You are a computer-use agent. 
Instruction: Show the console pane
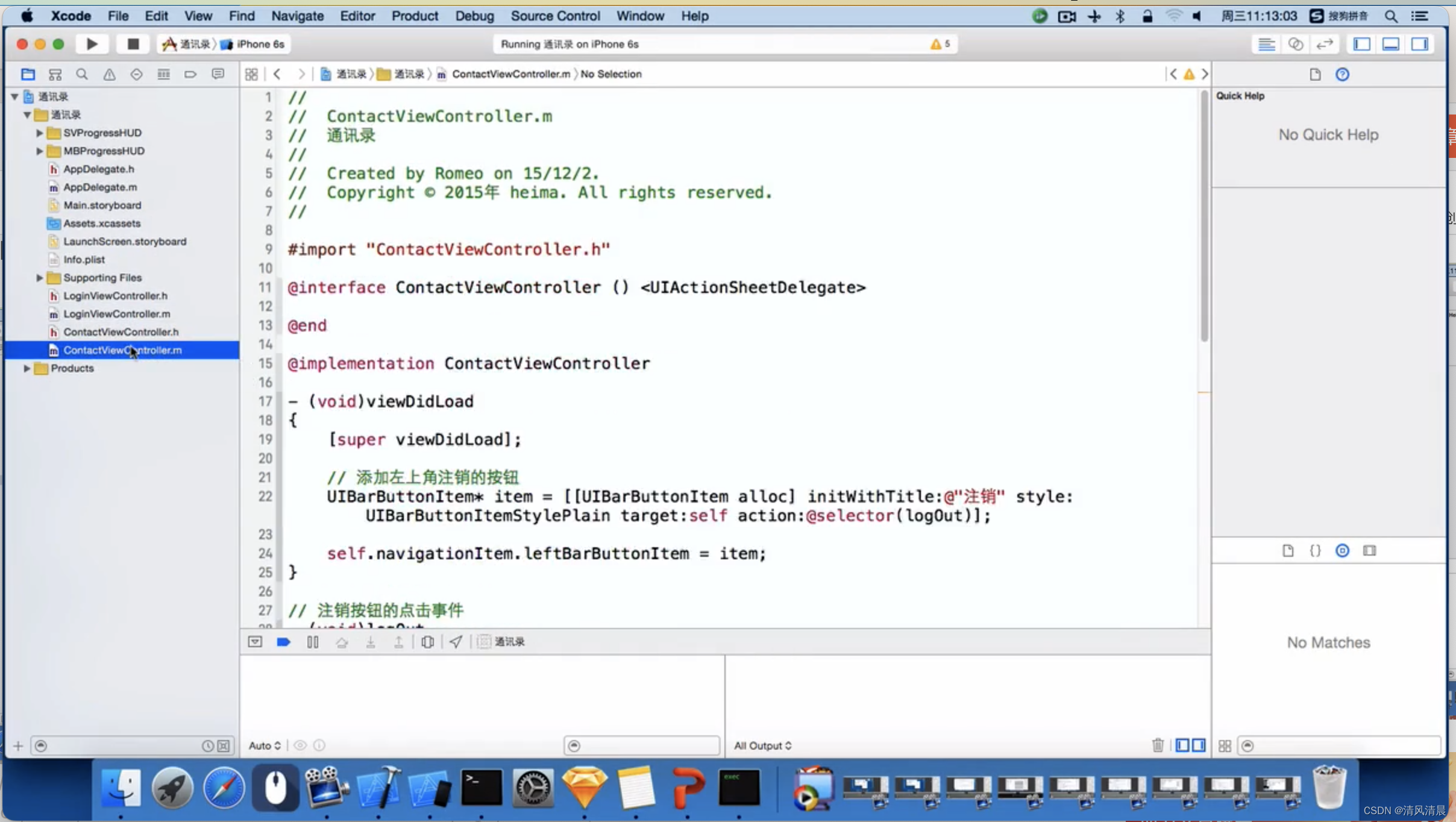tap(1199, 745)
